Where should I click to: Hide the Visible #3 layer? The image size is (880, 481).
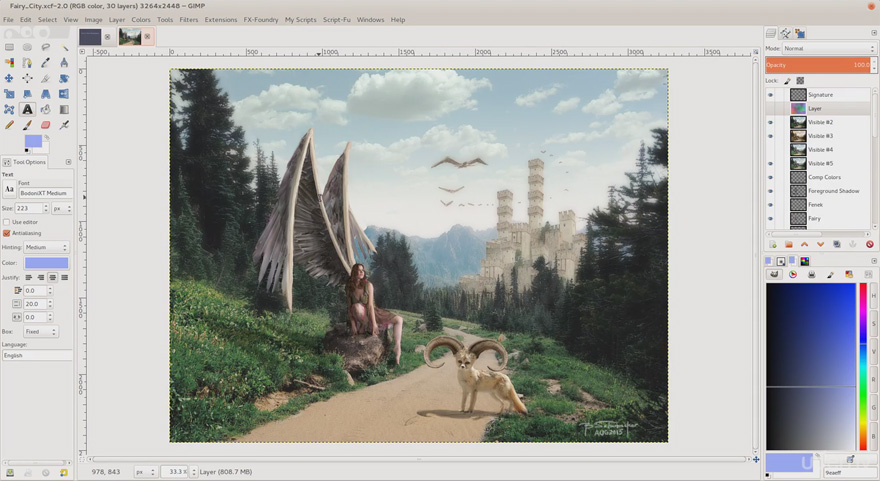(x=771, y=136)
